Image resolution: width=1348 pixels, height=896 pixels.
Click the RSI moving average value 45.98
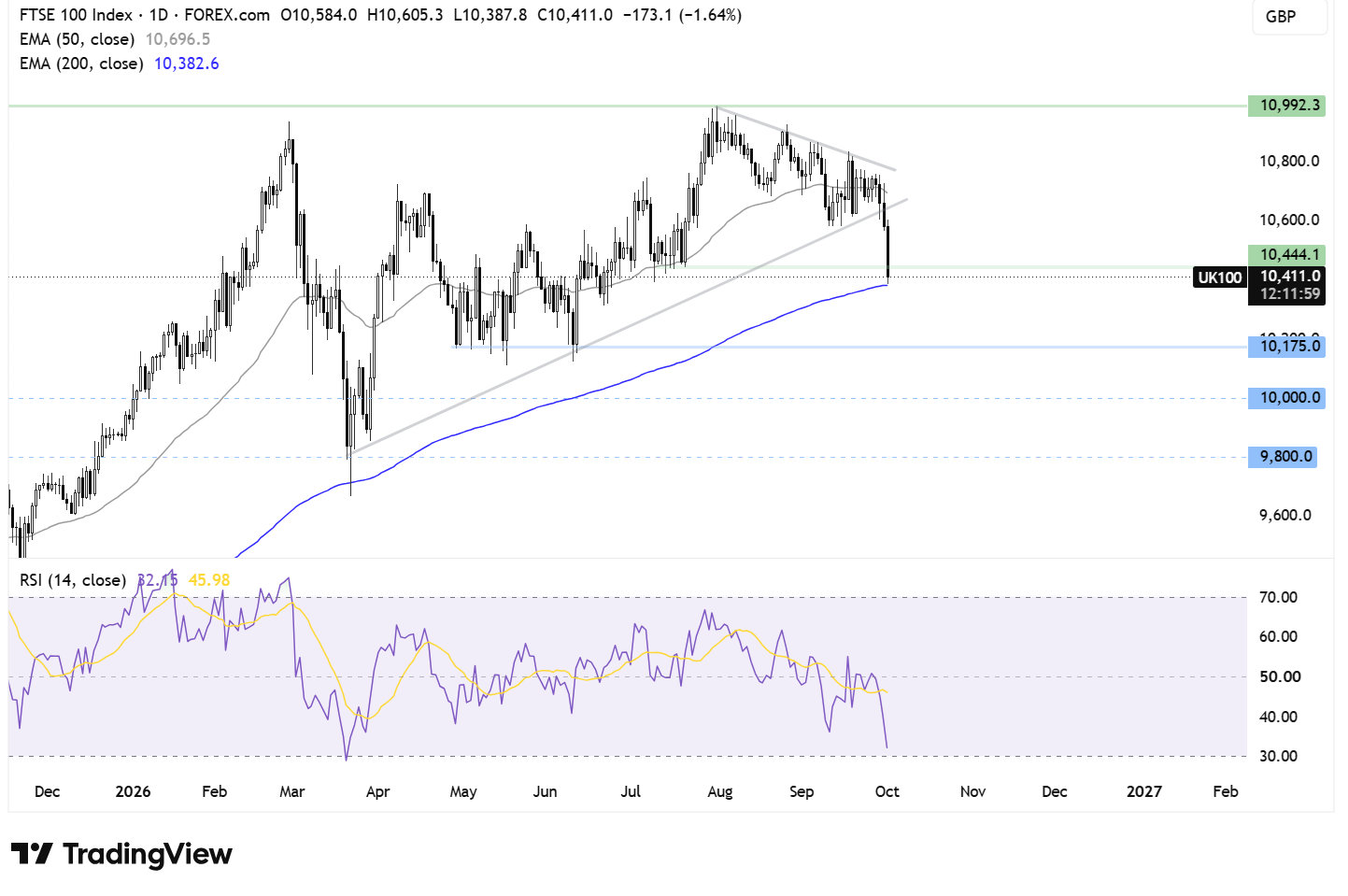point(209,580)
